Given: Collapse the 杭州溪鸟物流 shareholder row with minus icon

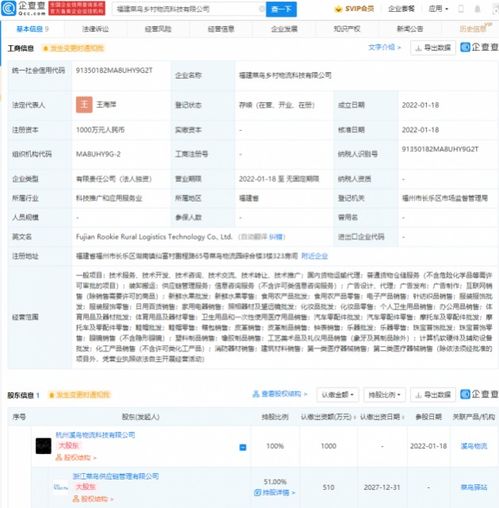Looking at the screenshot, I should (x=243, y=447).
